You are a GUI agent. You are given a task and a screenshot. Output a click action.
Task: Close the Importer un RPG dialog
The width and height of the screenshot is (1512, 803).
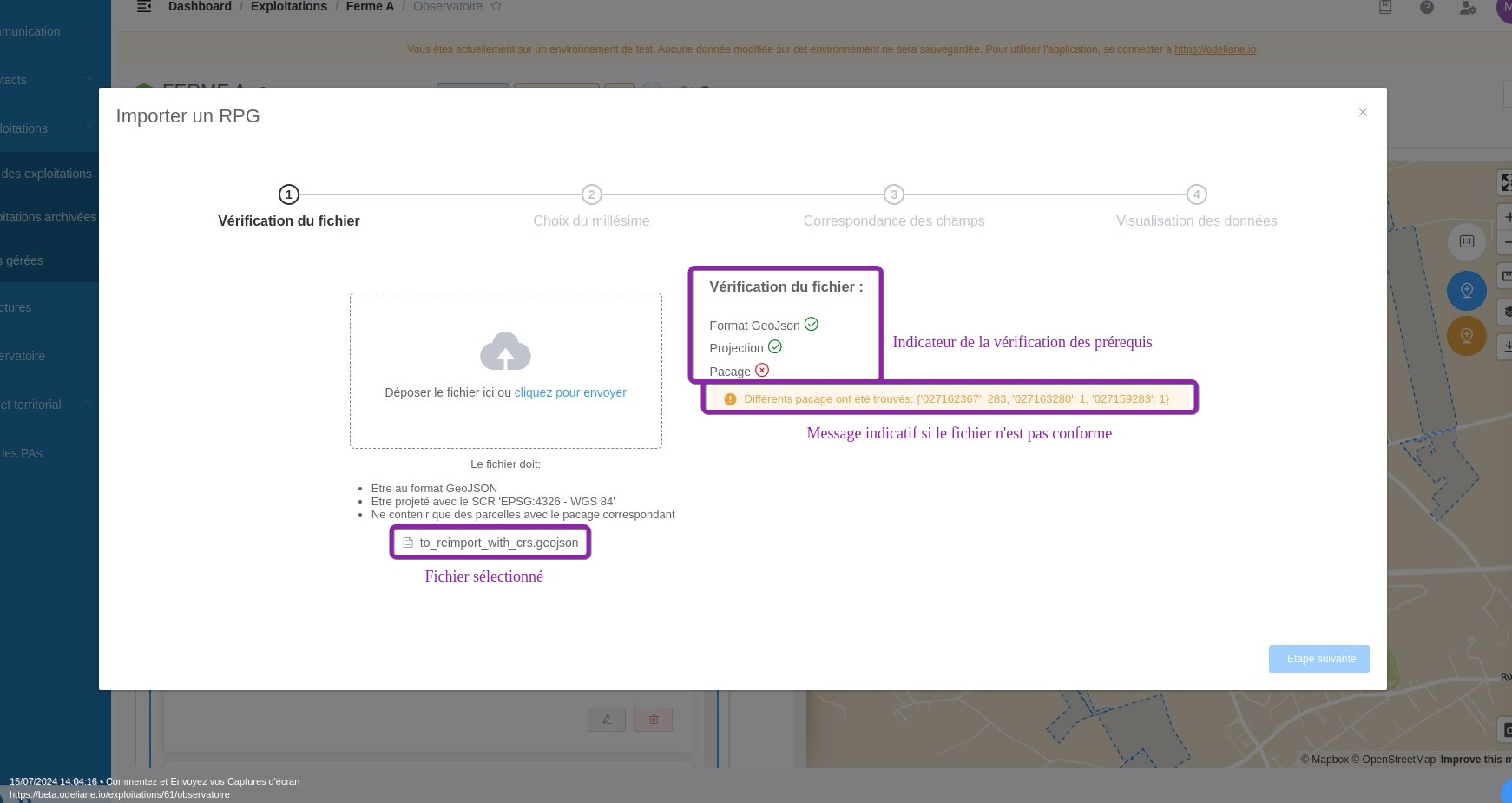1363,112
